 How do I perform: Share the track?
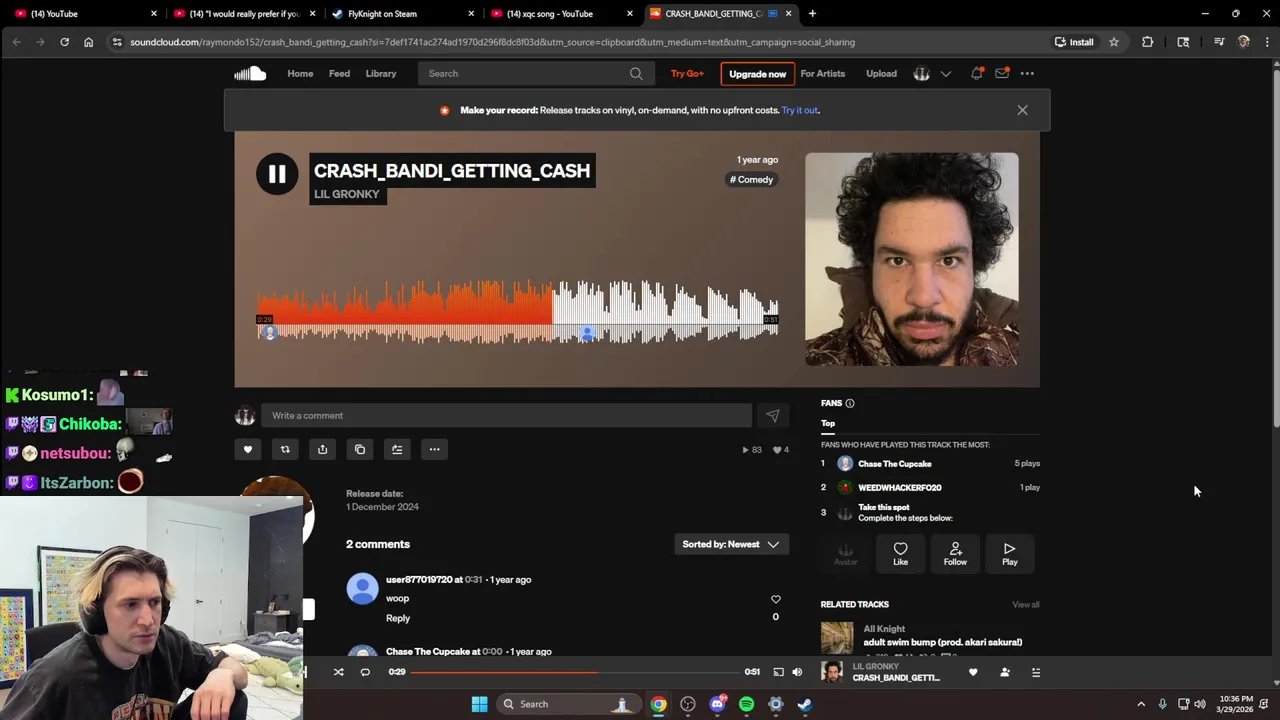pos(322,449)
